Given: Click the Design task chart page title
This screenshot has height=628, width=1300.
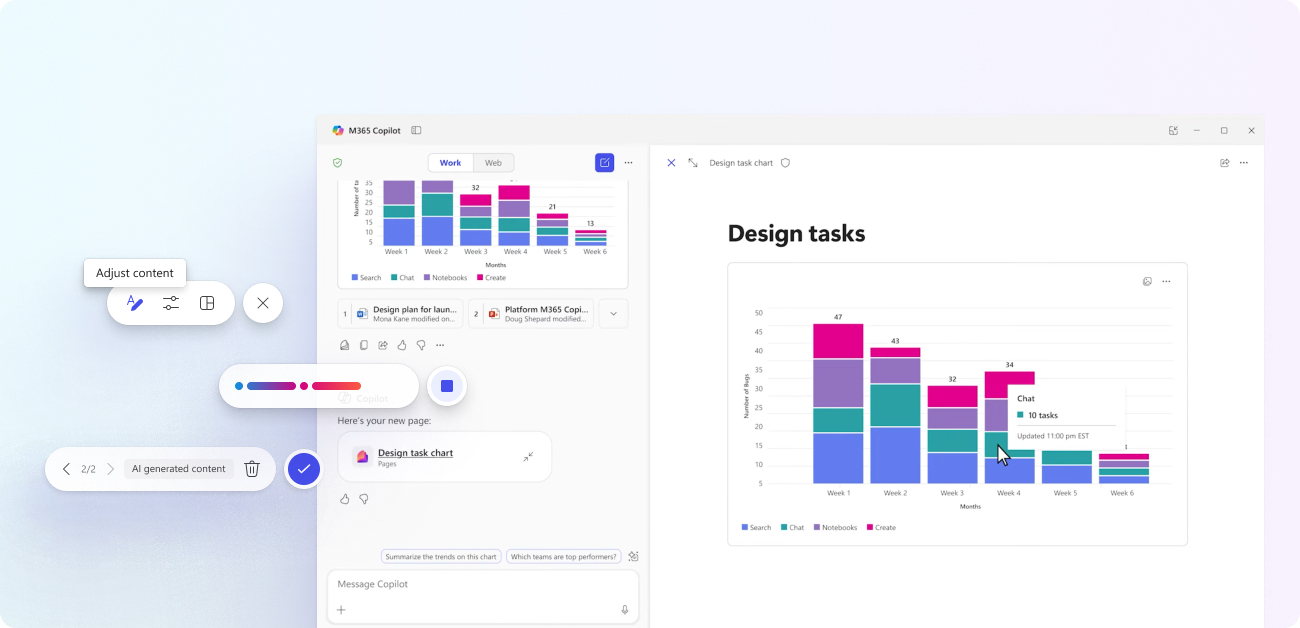Looking at the screenshot, I should point(741,163).
